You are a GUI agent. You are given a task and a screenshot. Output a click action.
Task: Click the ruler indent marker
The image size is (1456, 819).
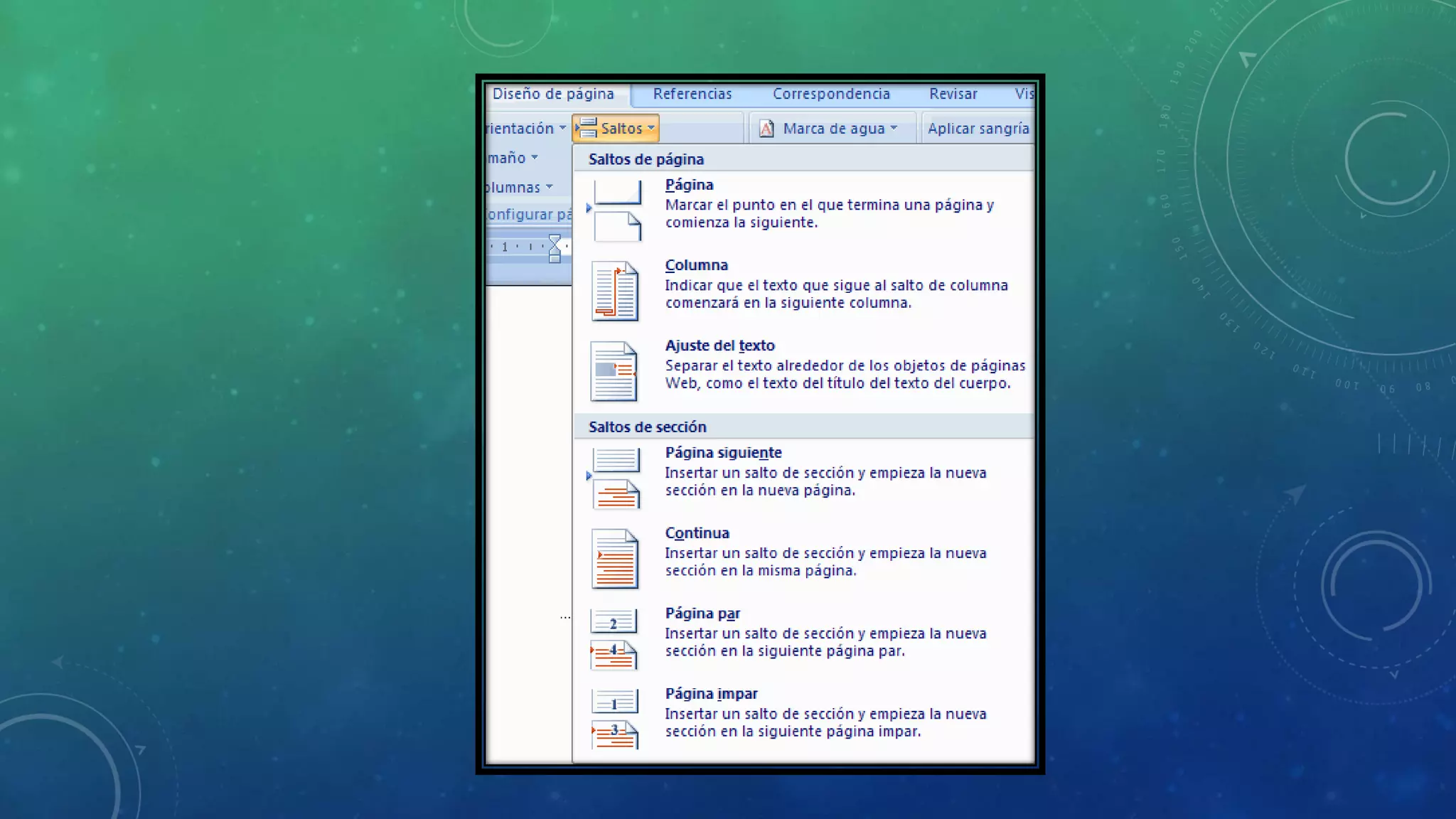coord(555,249)
